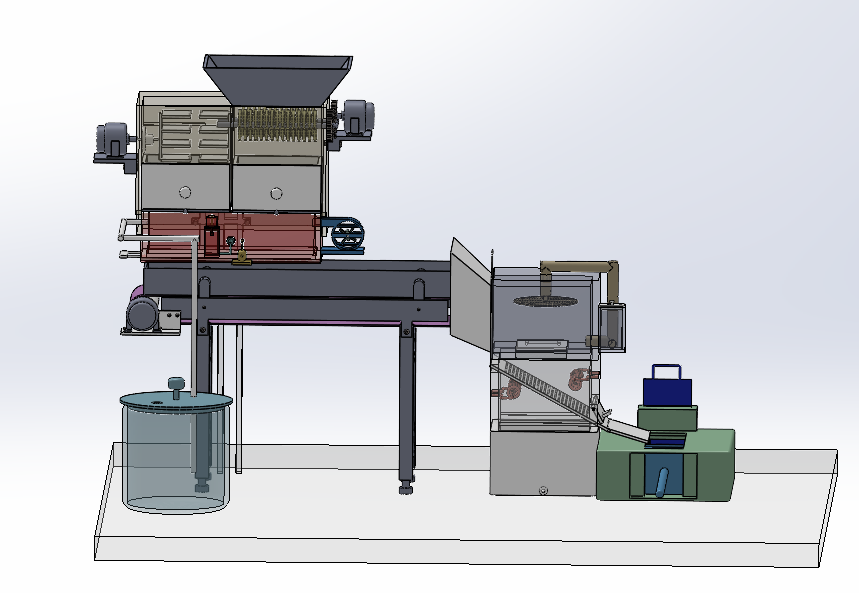The width and height of the screenshot is (859, 593).
Task: Select the left grey drawer round knob
Action: [185, 192]
